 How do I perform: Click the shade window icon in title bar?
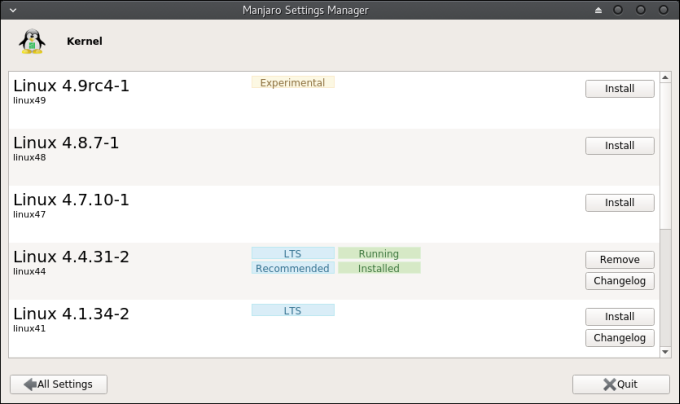tap(598, 10)
